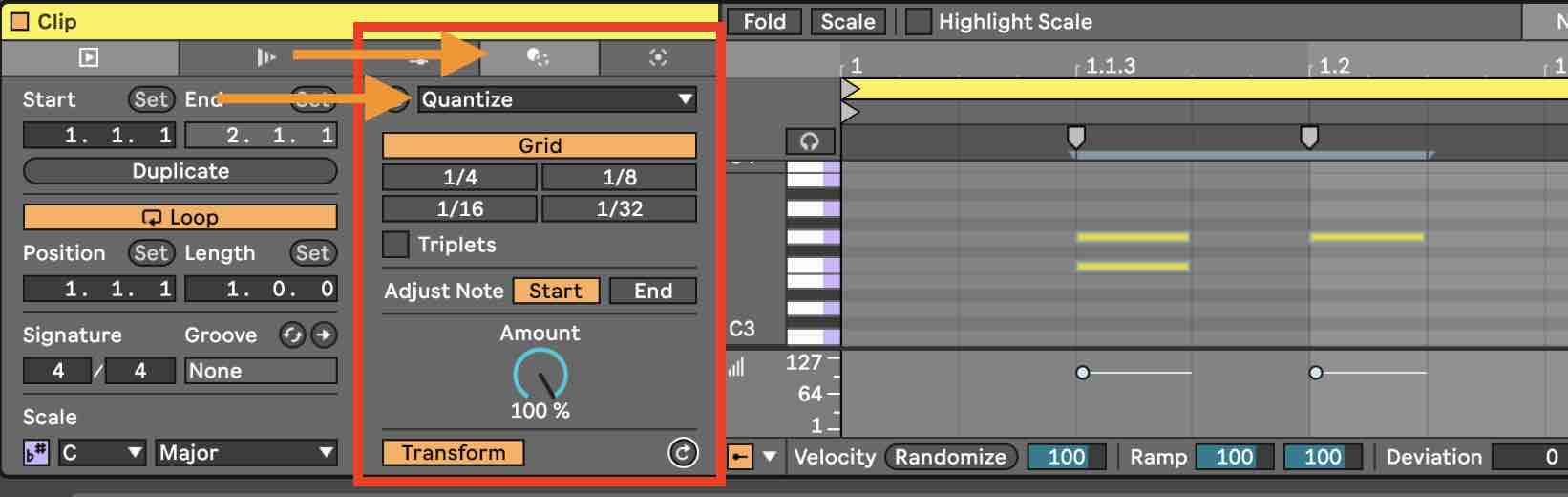1568x497 pixels.
Task: Click the Groove hot-swap icon
Action: click(x=292, y=335)
